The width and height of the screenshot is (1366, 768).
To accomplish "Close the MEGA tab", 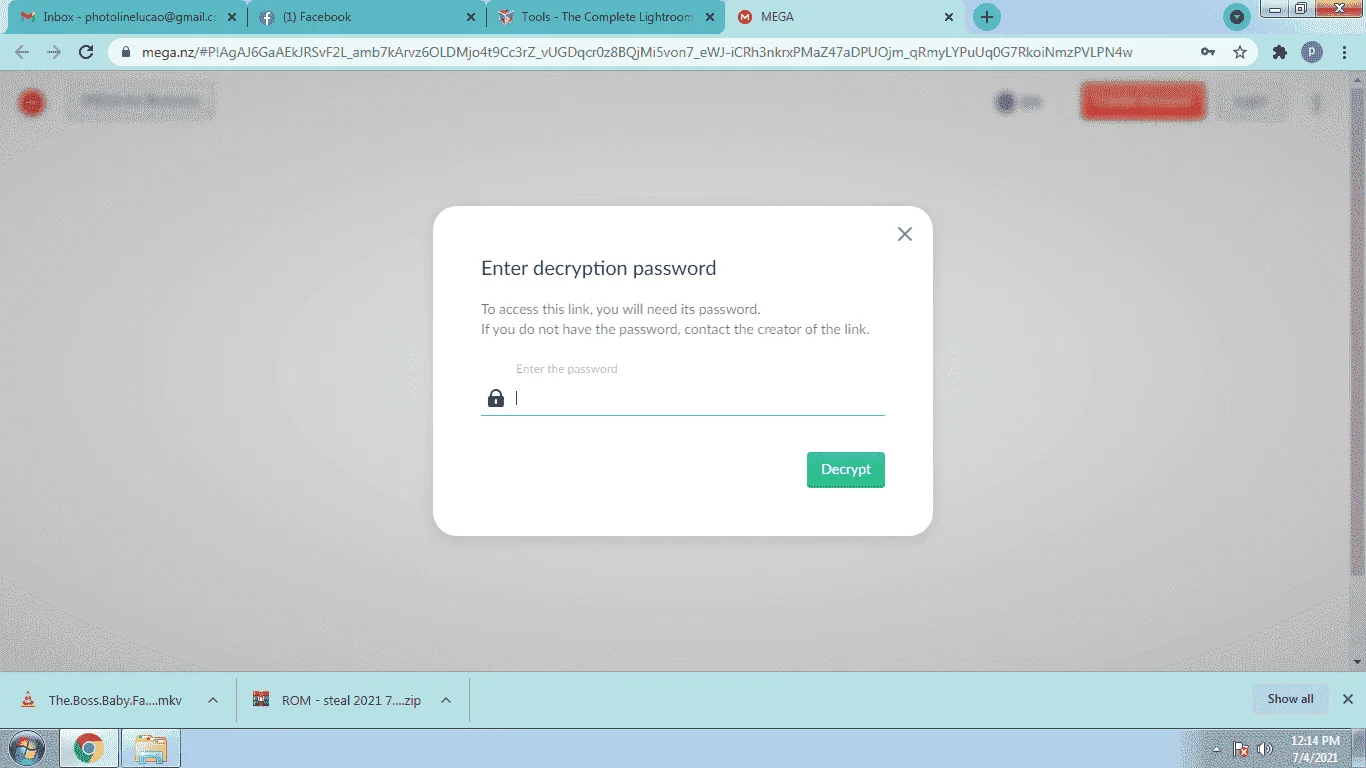I will [949, 17].
